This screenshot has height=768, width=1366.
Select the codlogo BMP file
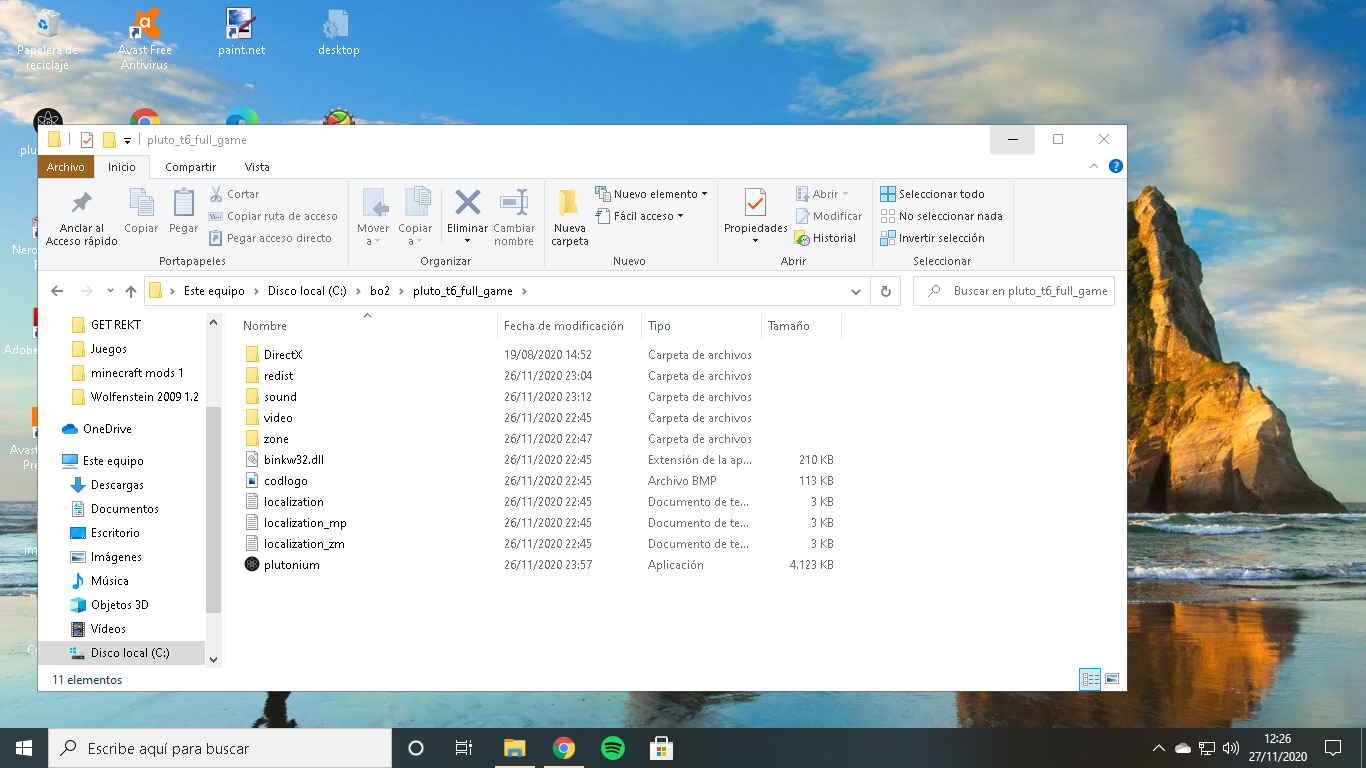(x=286, y=481)
